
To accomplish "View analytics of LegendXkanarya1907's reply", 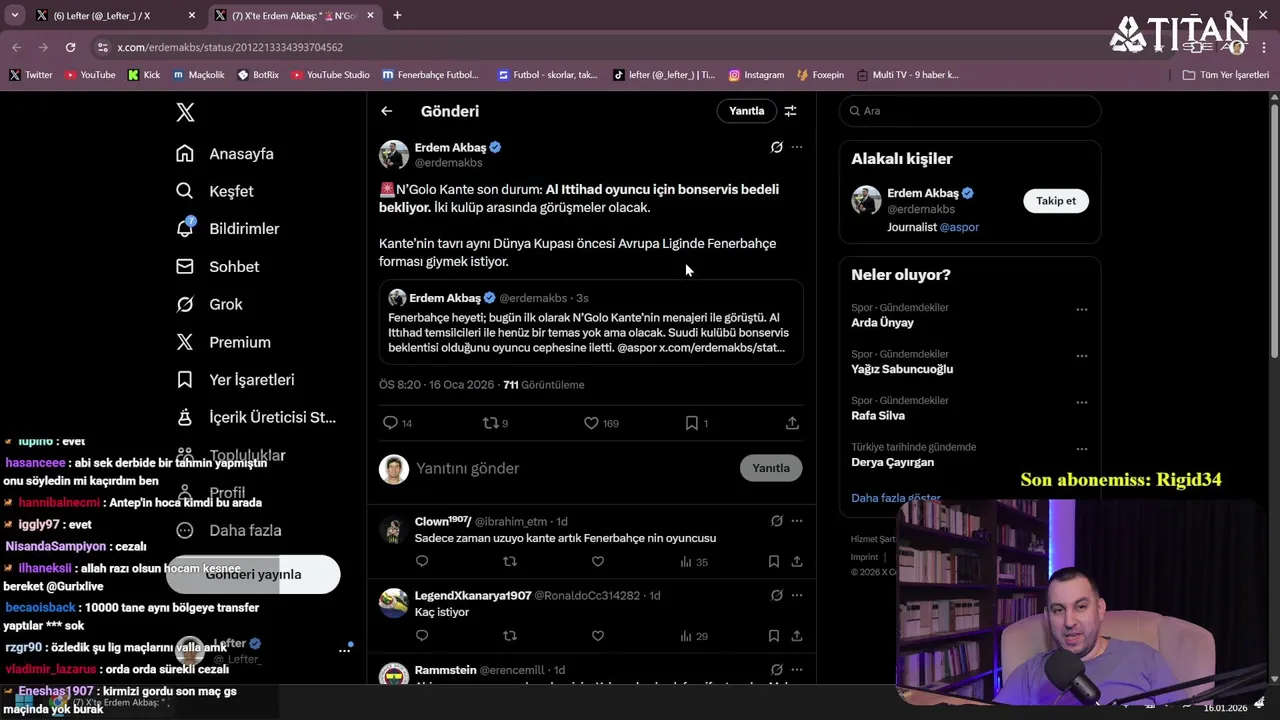I will (x=693, y=636).
